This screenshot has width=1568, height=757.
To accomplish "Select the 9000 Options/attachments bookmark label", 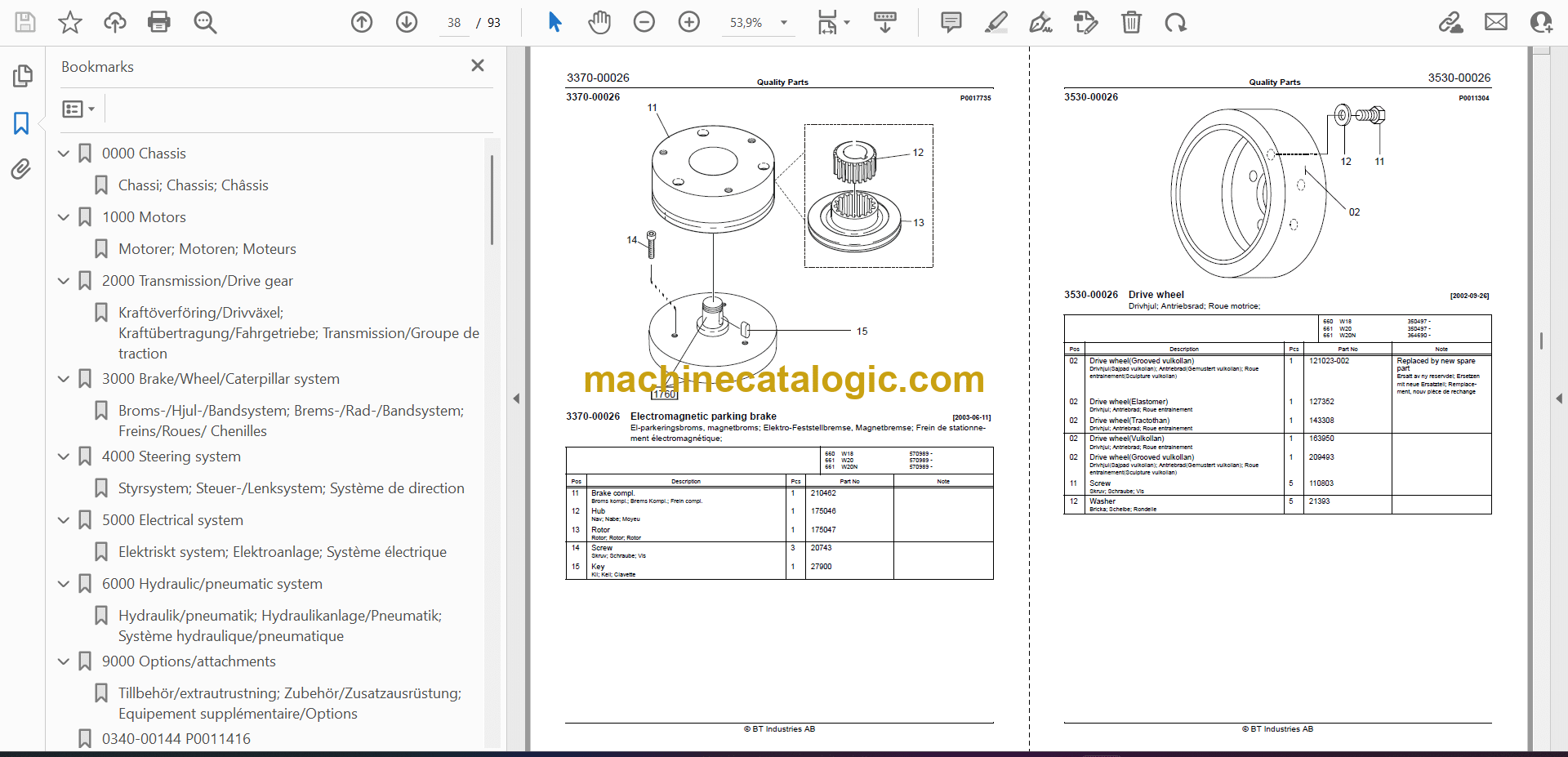I will coord(189,661).
